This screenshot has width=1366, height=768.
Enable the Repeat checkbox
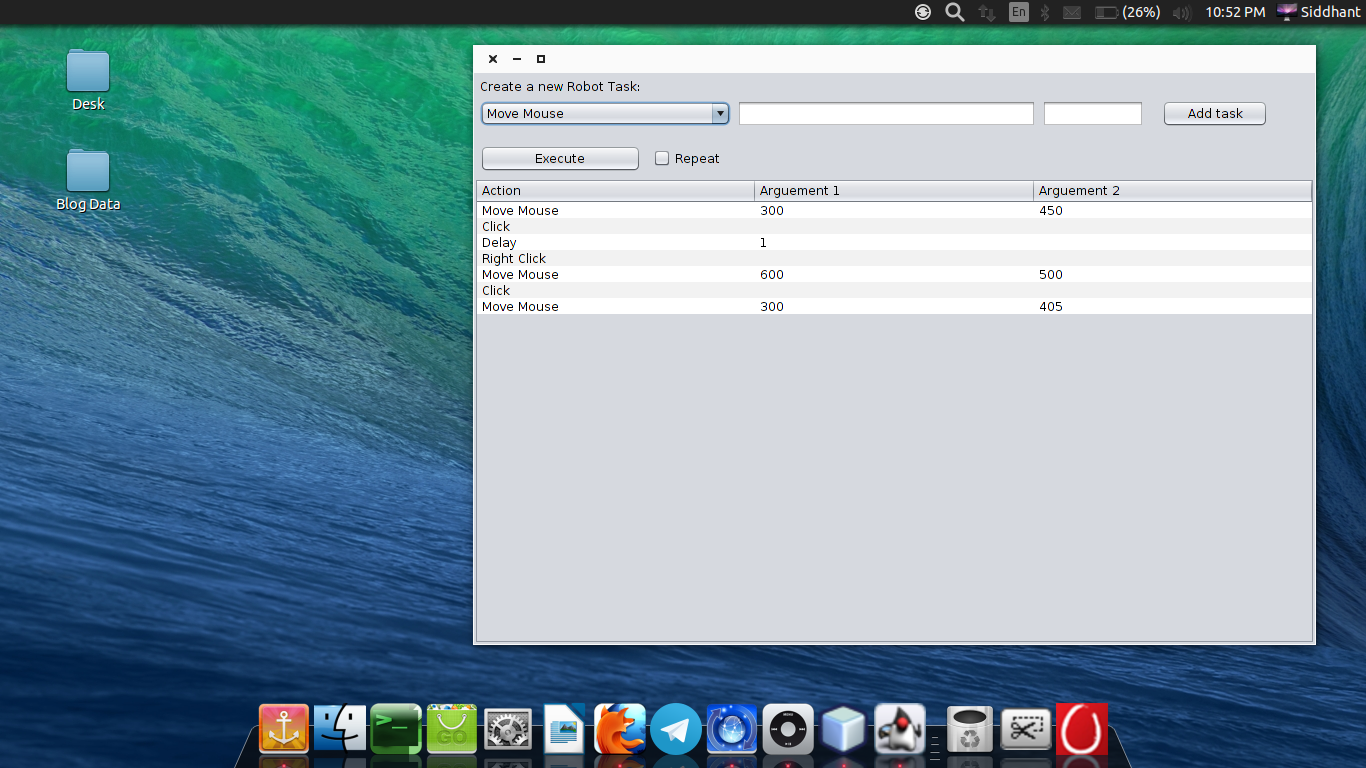pos(662,158)
